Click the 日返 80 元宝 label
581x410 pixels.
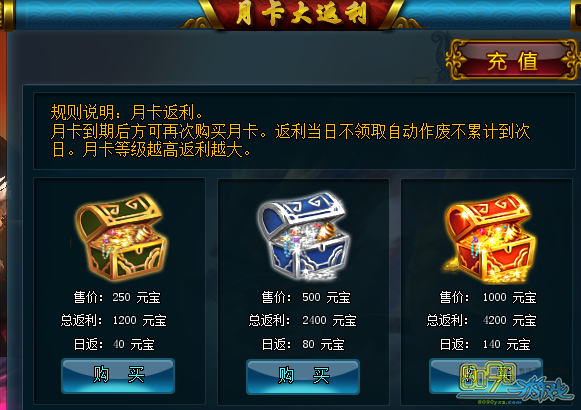coord(303,345)
